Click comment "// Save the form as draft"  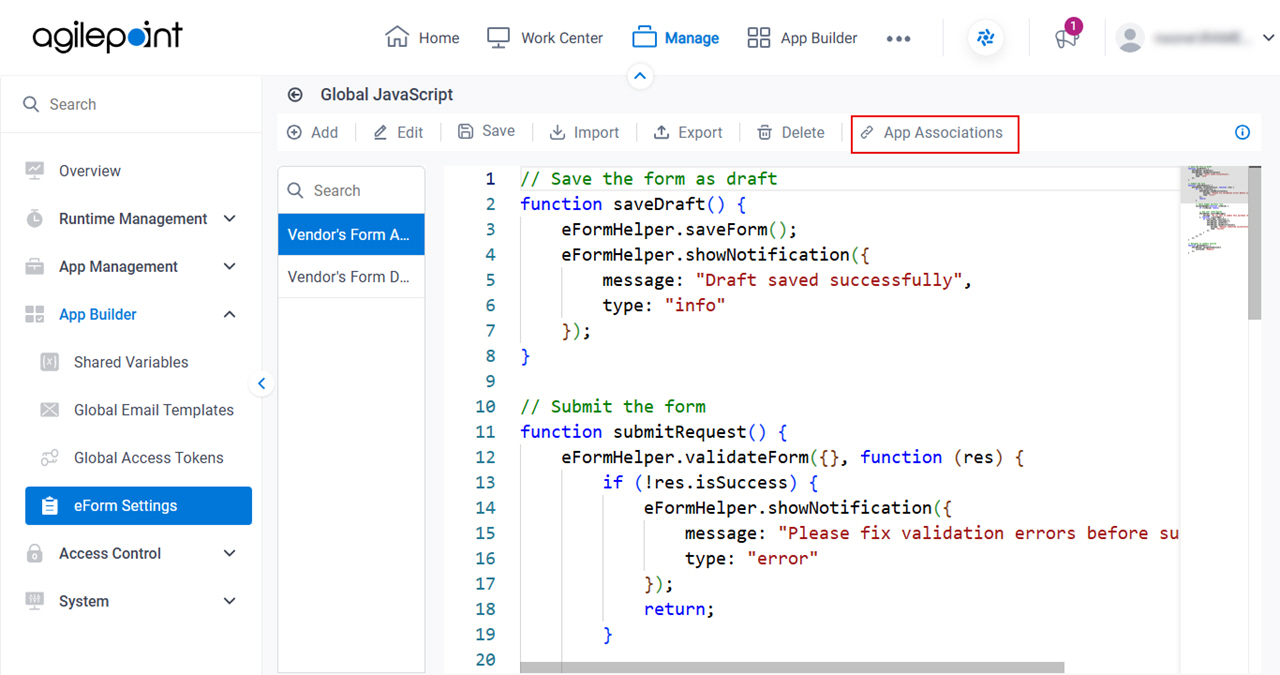coord(649,179)
